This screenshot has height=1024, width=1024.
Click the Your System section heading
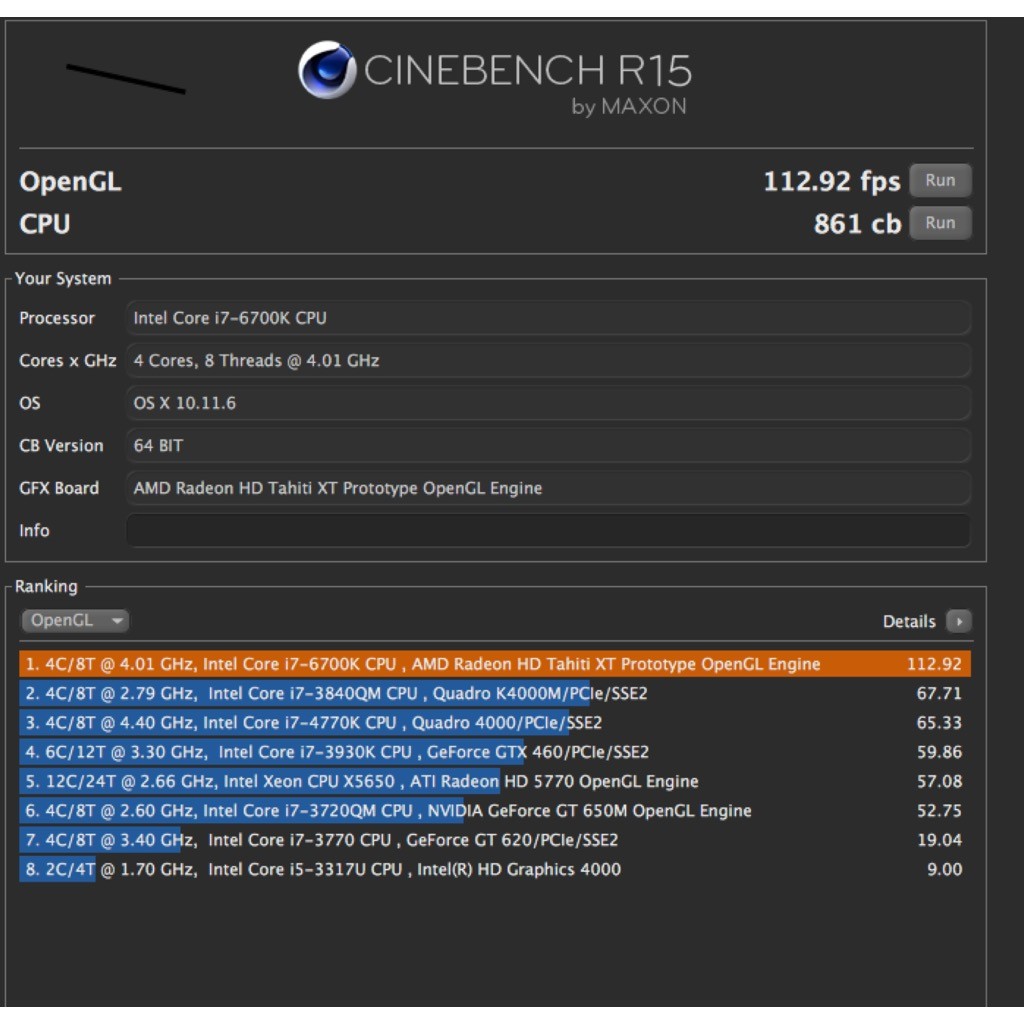tap(63, 278)
